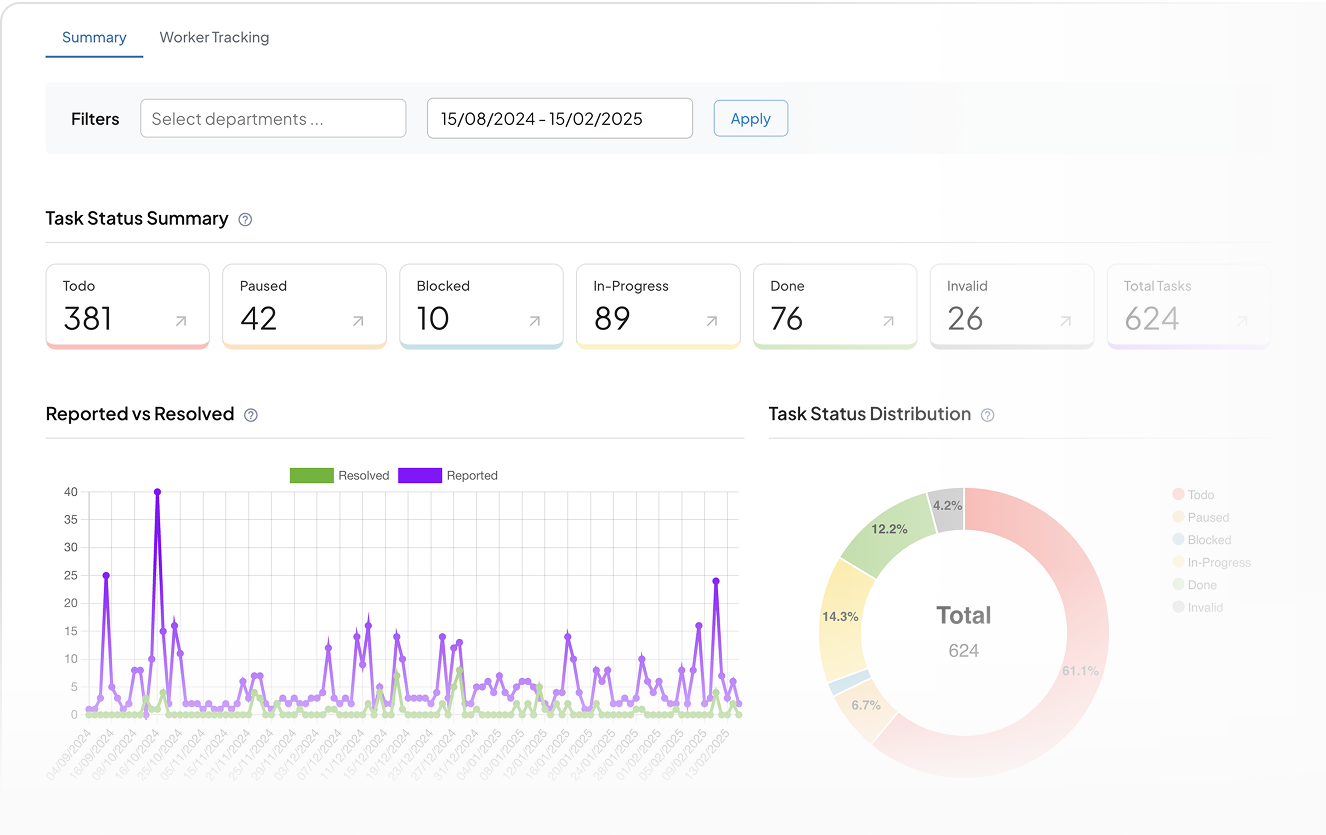Click the Invalid card arrow icon
The image size is (1326, 835).
(1066, 321)
